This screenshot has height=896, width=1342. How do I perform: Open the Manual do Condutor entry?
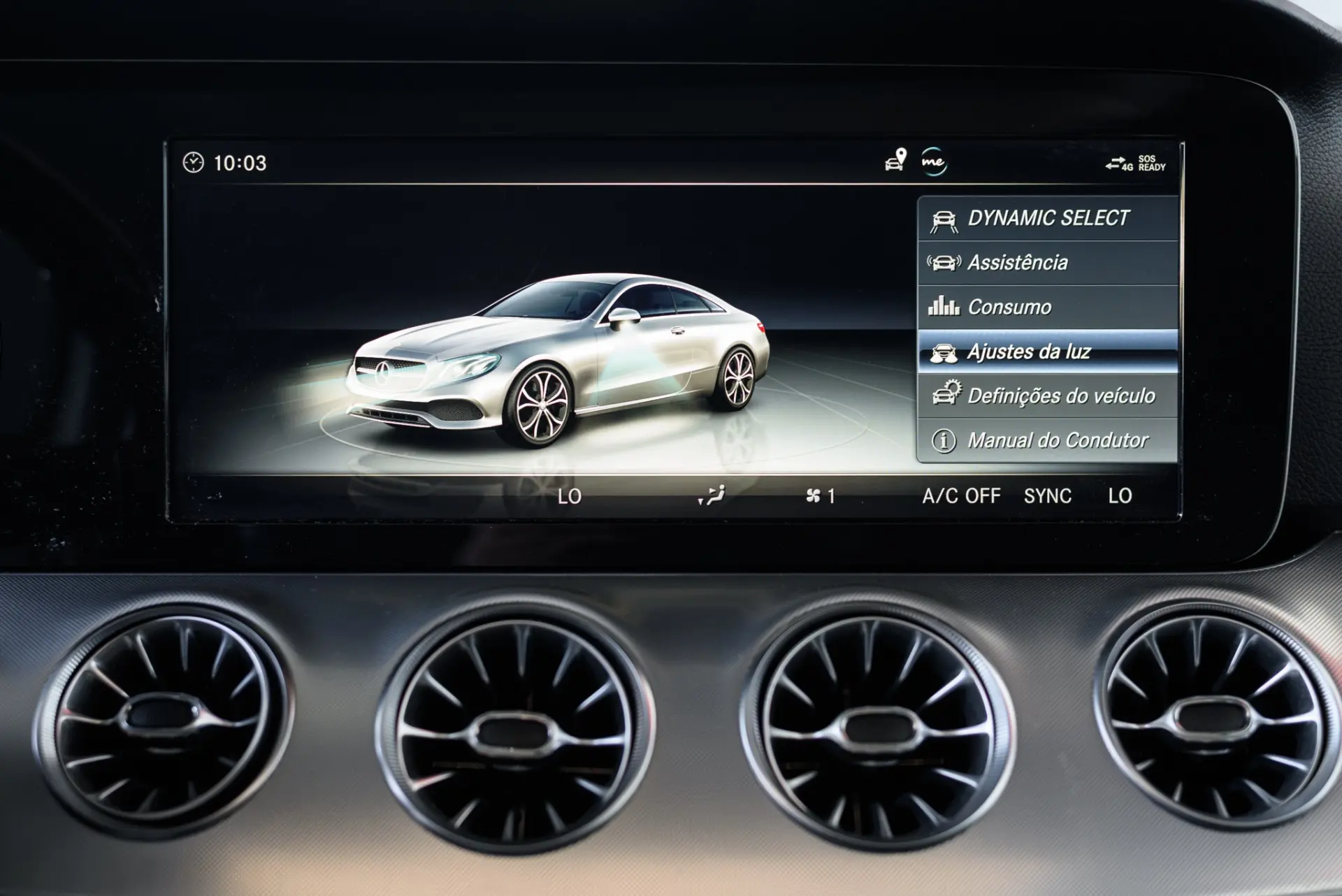(1047, 440)
